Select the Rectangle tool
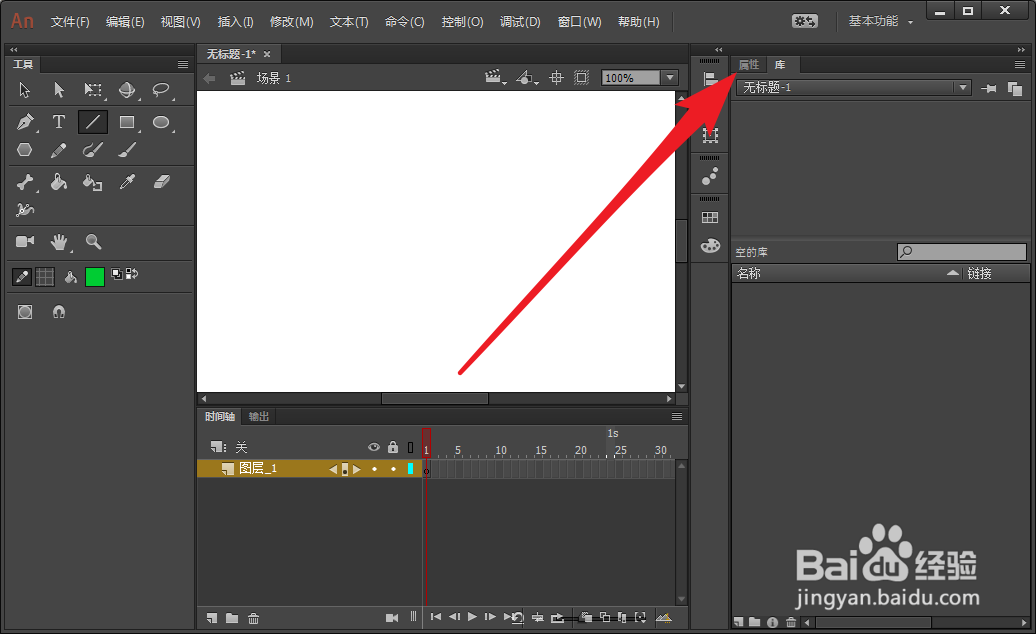Viewport: 1036px width, 634px height. [x=127, y=122]
